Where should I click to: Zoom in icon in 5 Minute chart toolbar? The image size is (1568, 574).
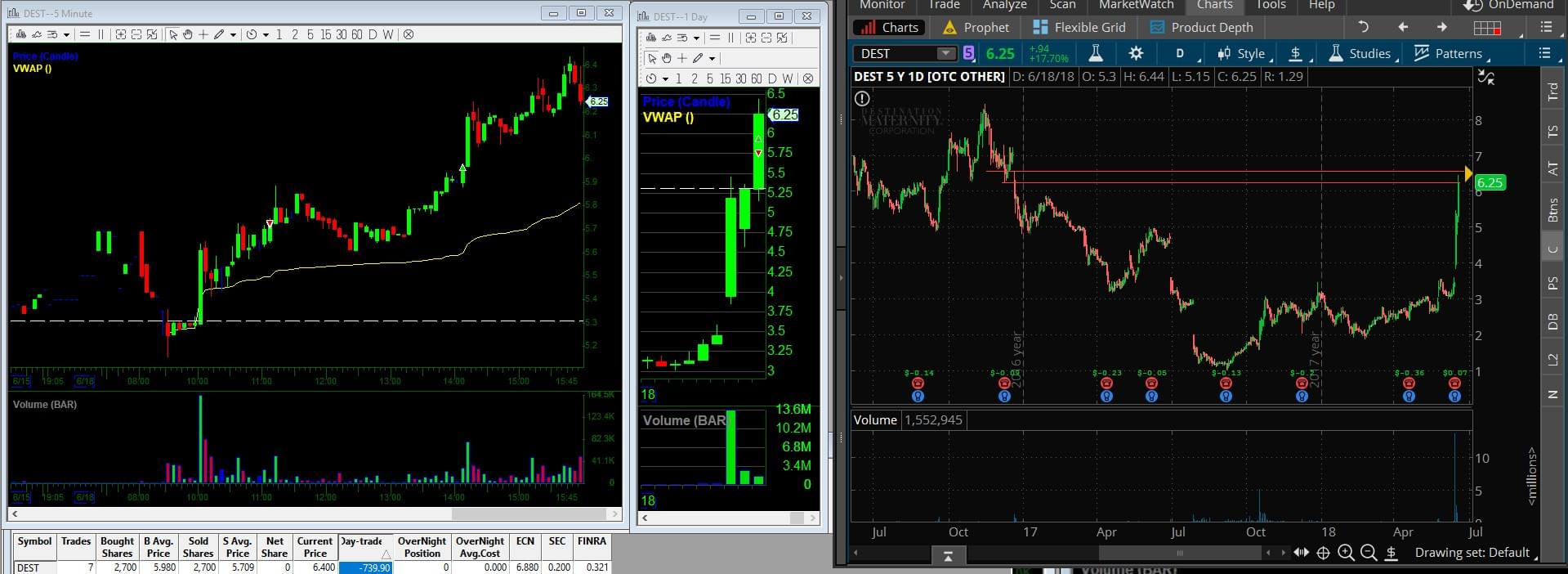coord(121,34)
